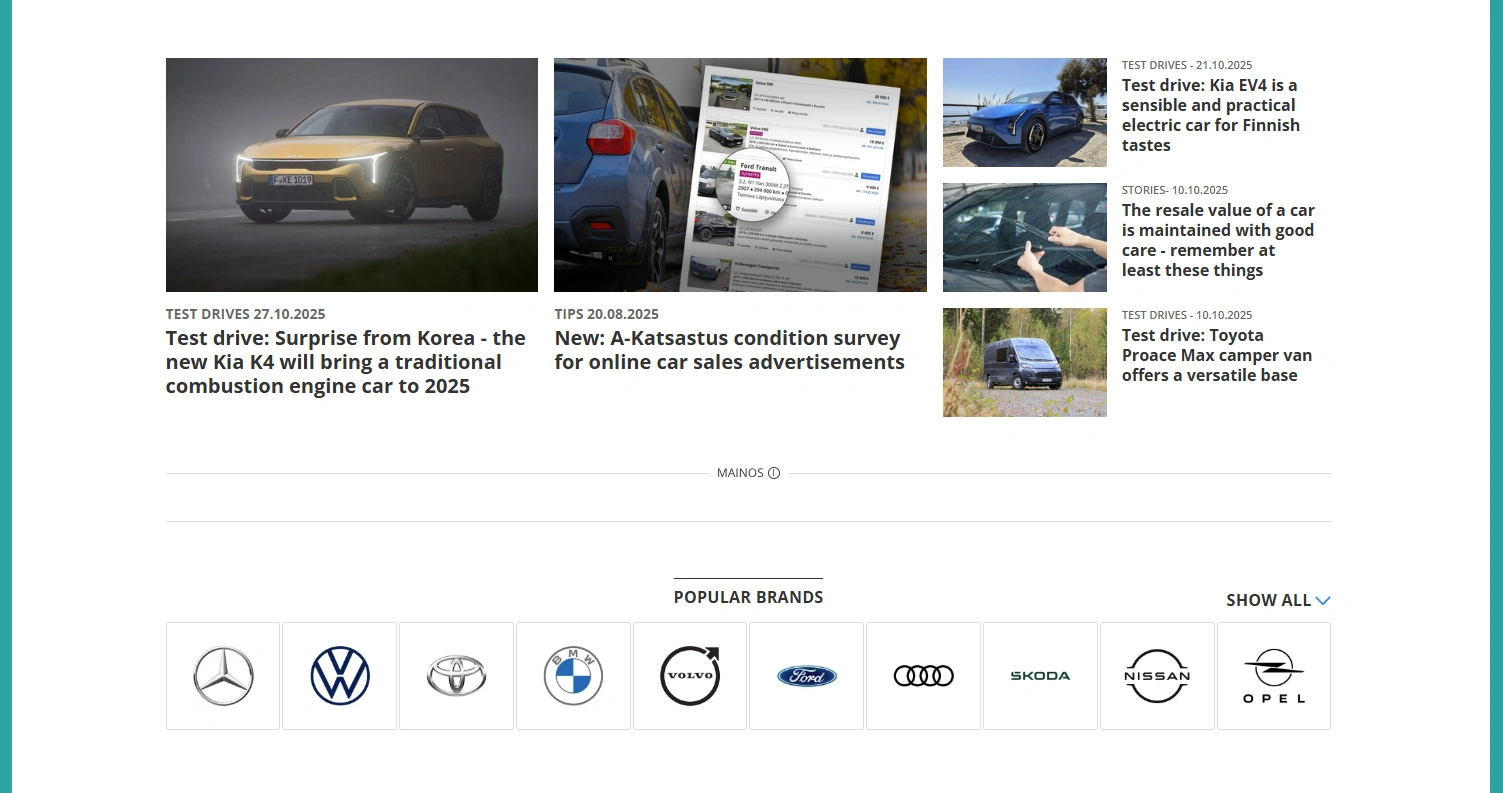Click the yellow Kia K4 photo
Screen dimensions: 1503x793
coord(352,175)
